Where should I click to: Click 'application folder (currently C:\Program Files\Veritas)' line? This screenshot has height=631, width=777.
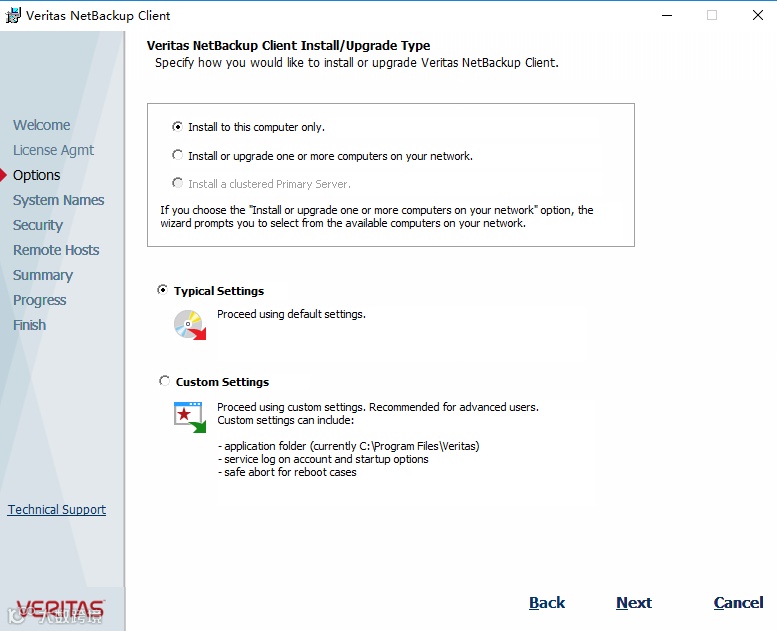349,446
